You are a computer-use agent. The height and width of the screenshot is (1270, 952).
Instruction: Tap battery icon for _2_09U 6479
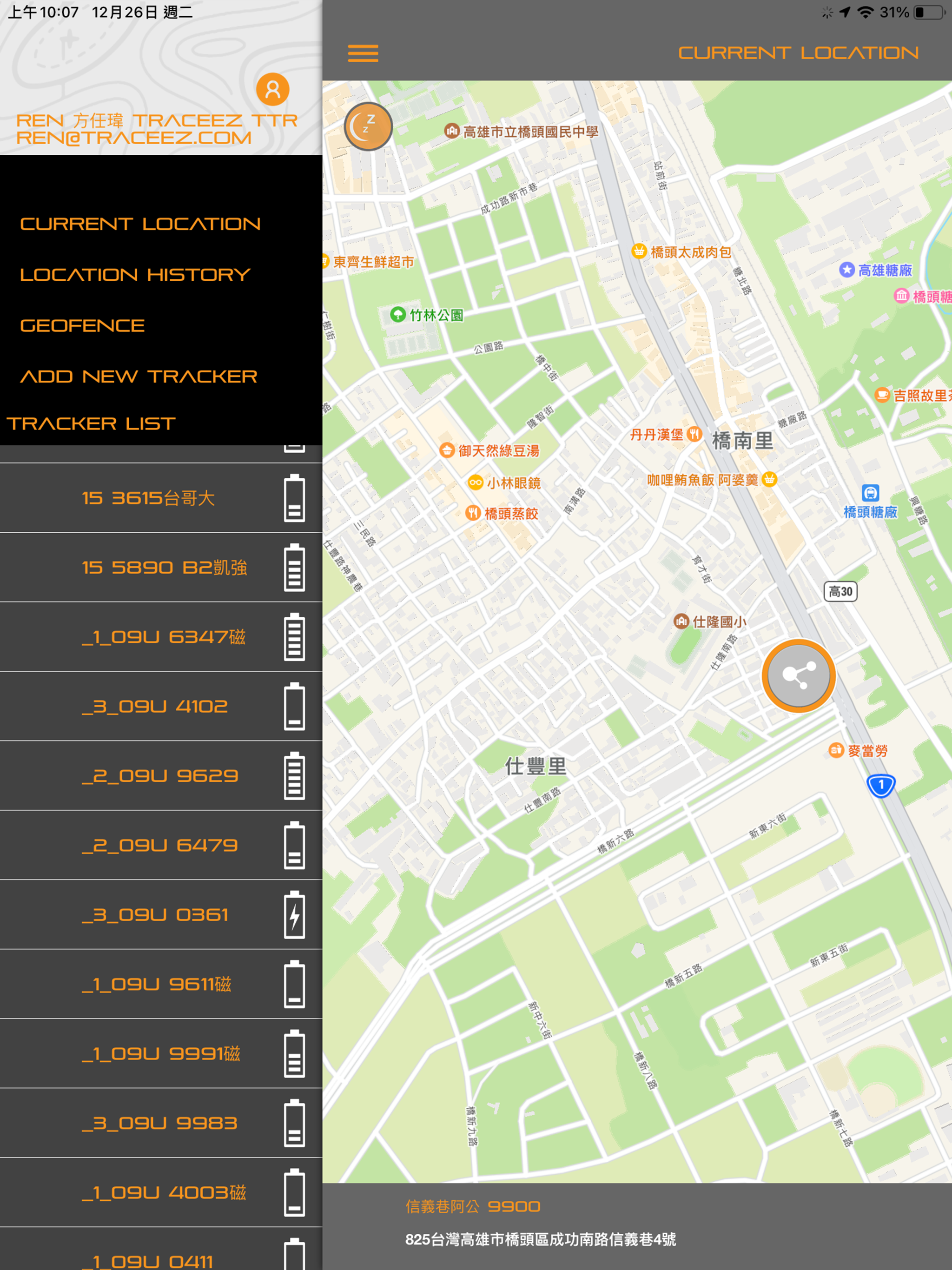tap(295, 845)
